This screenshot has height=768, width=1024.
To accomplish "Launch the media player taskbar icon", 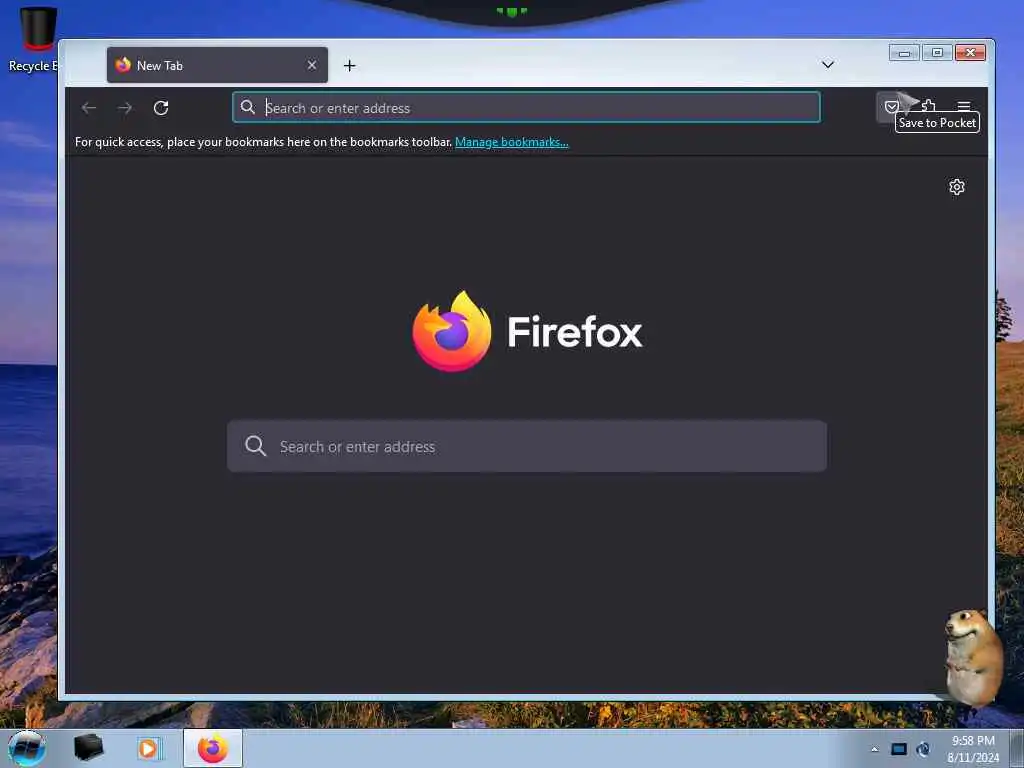I will coord(148,748).
